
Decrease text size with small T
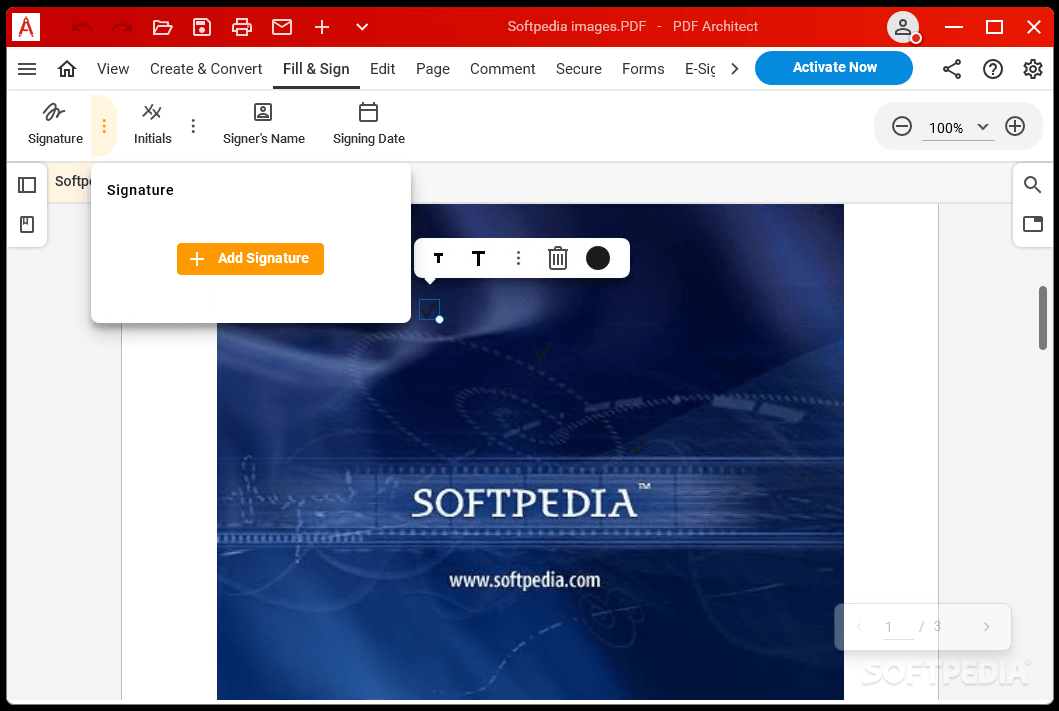pyautogui.click(x=438, y=258)
